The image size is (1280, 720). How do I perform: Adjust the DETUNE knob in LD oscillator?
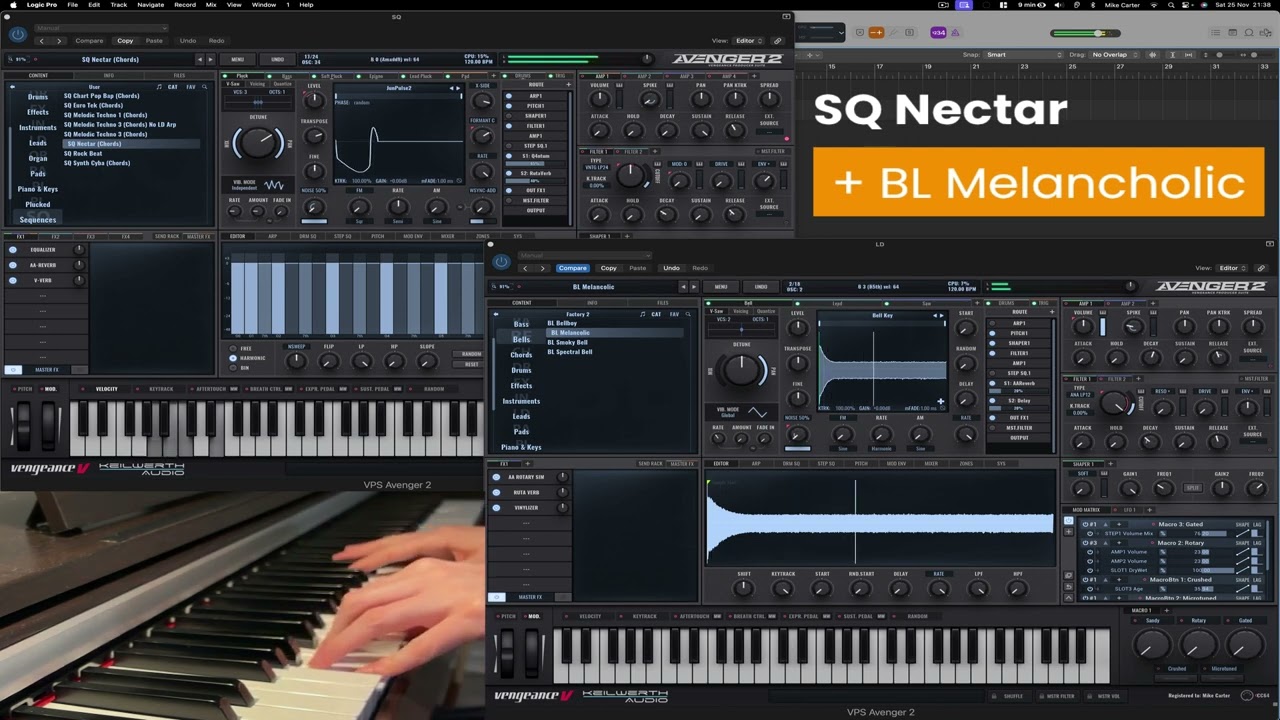(742, 370)
